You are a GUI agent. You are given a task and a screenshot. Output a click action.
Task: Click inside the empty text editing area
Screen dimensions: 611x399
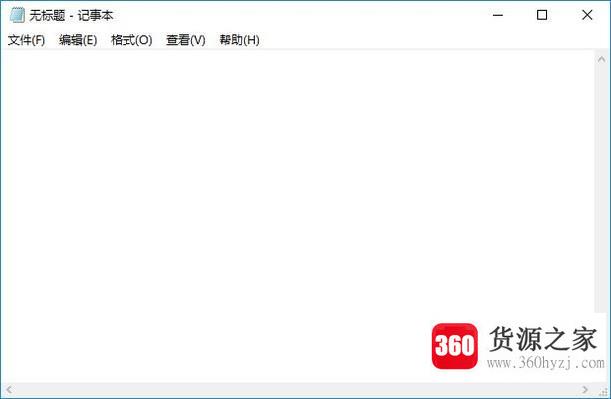(x=298, y=216)
